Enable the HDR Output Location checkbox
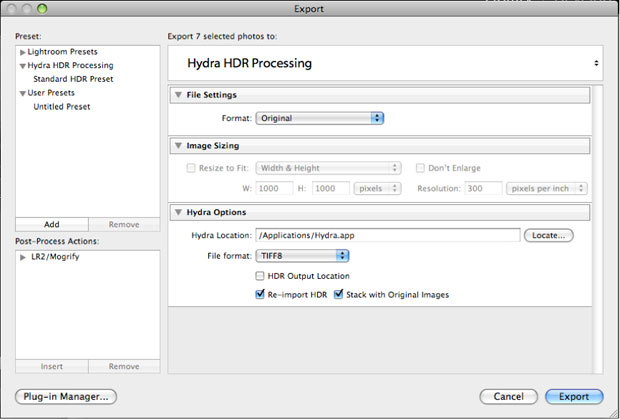620x420 pixels. coord(260,276)
